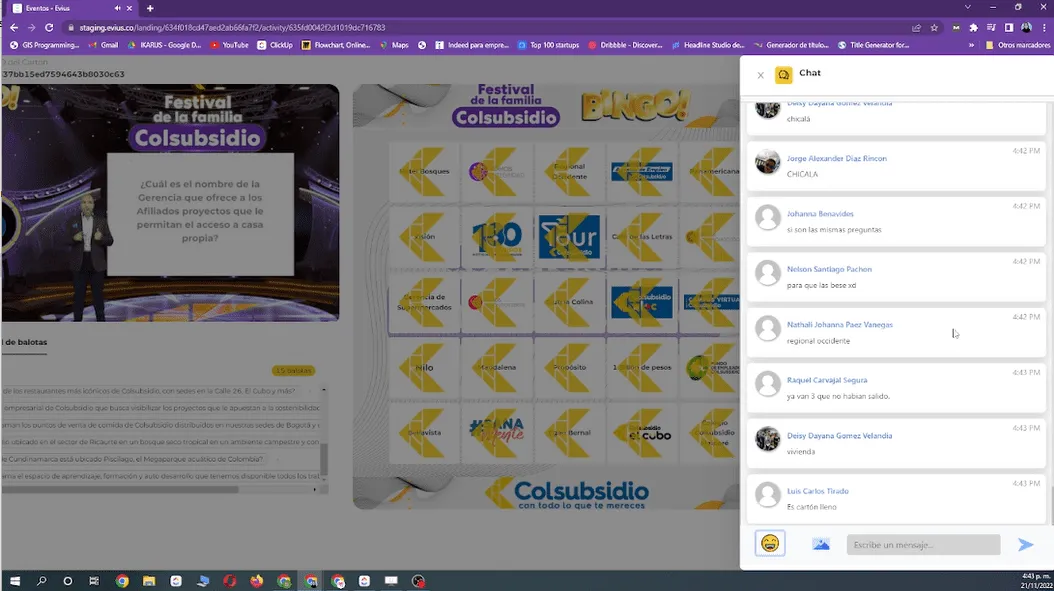This screenshot has height=591, width=1054.
Task: Open the YouTube bookmark
Action: click(229, 45)
